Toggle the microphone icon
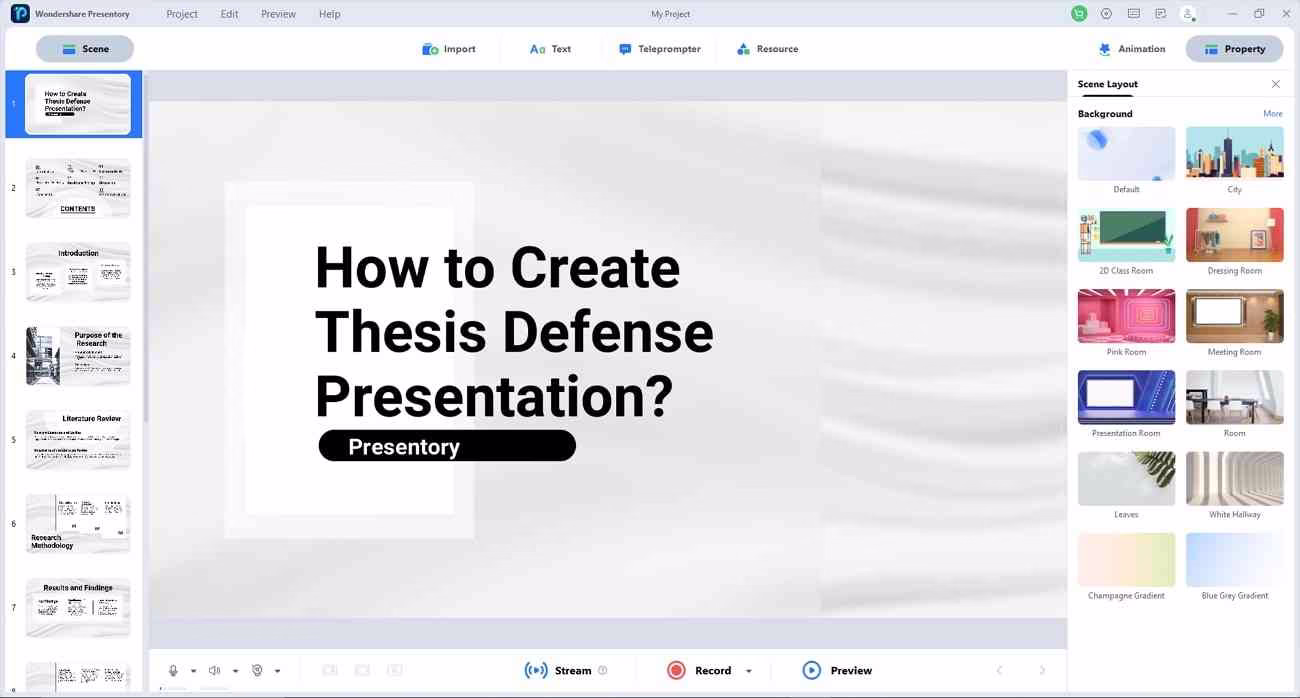This screenshot has height=698, width=1300. [173, 671]
